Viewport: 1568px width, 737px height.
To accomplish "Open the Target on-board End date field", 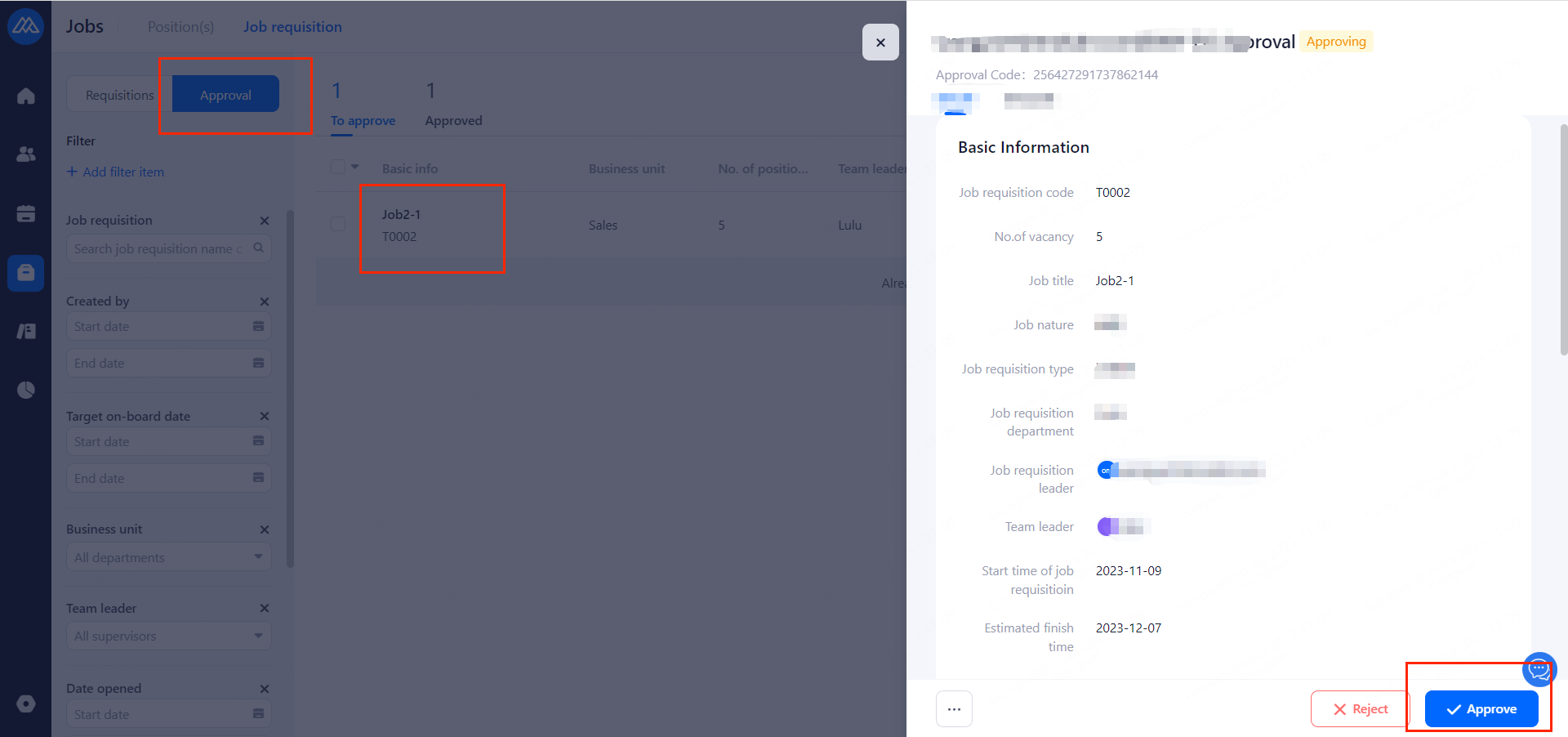I will [x=169, y=479].
